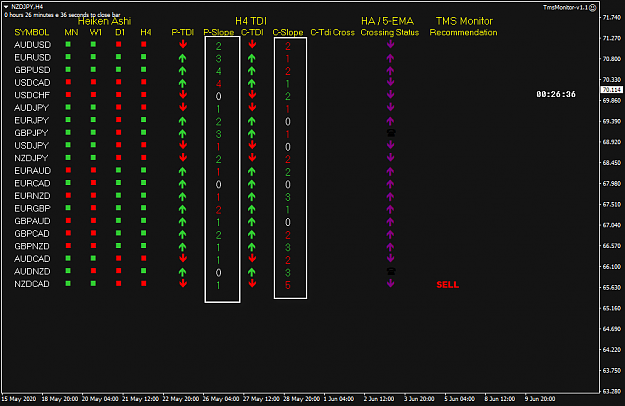Image resolution: width=625 pixels, height=406 pixels.
Task: Click the EURJPY purple up crossing arrow
Action: [x=390, y=121]
